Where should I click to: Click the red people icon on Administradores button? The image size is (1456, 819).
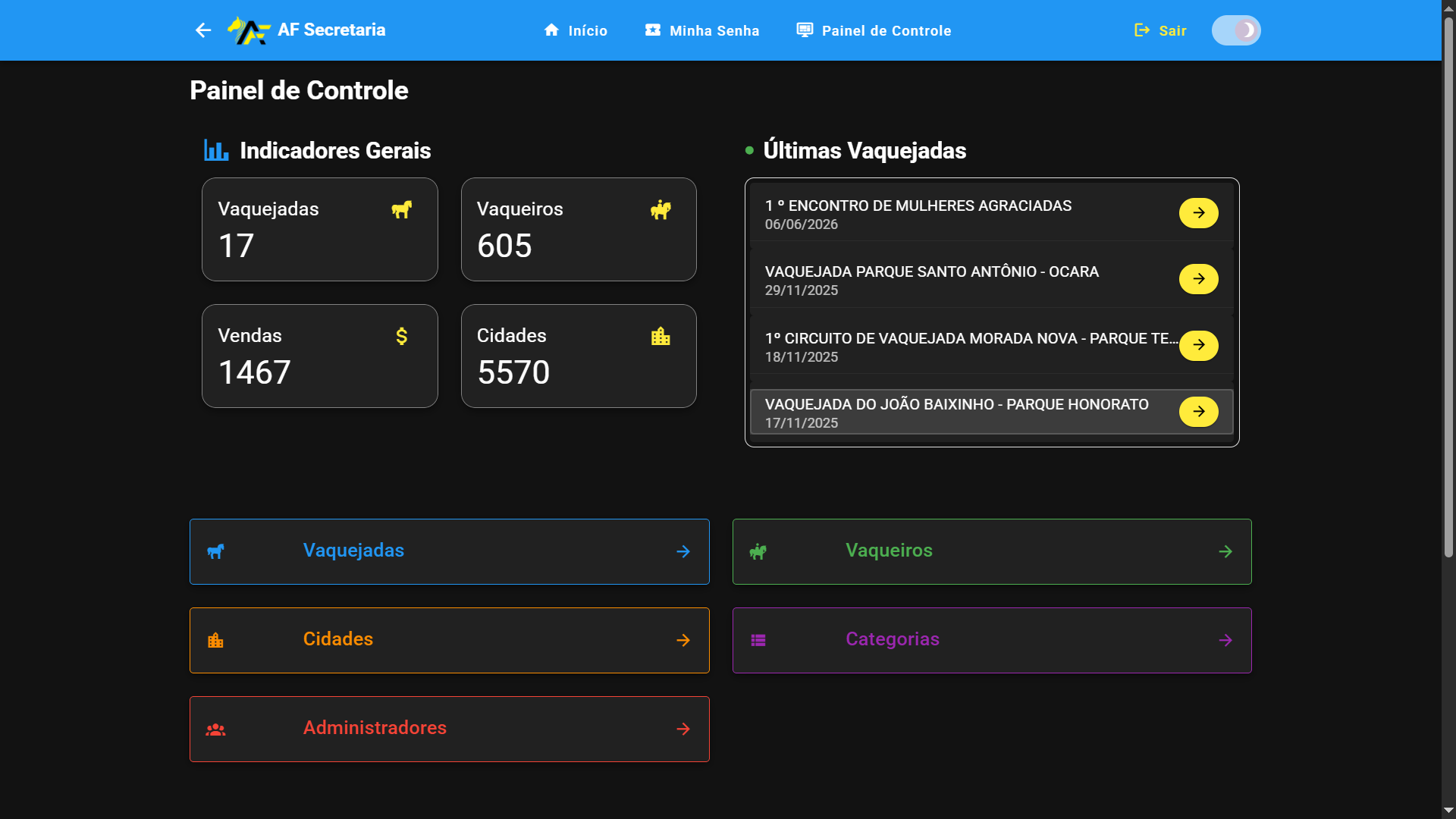click(x=215, y=730)
